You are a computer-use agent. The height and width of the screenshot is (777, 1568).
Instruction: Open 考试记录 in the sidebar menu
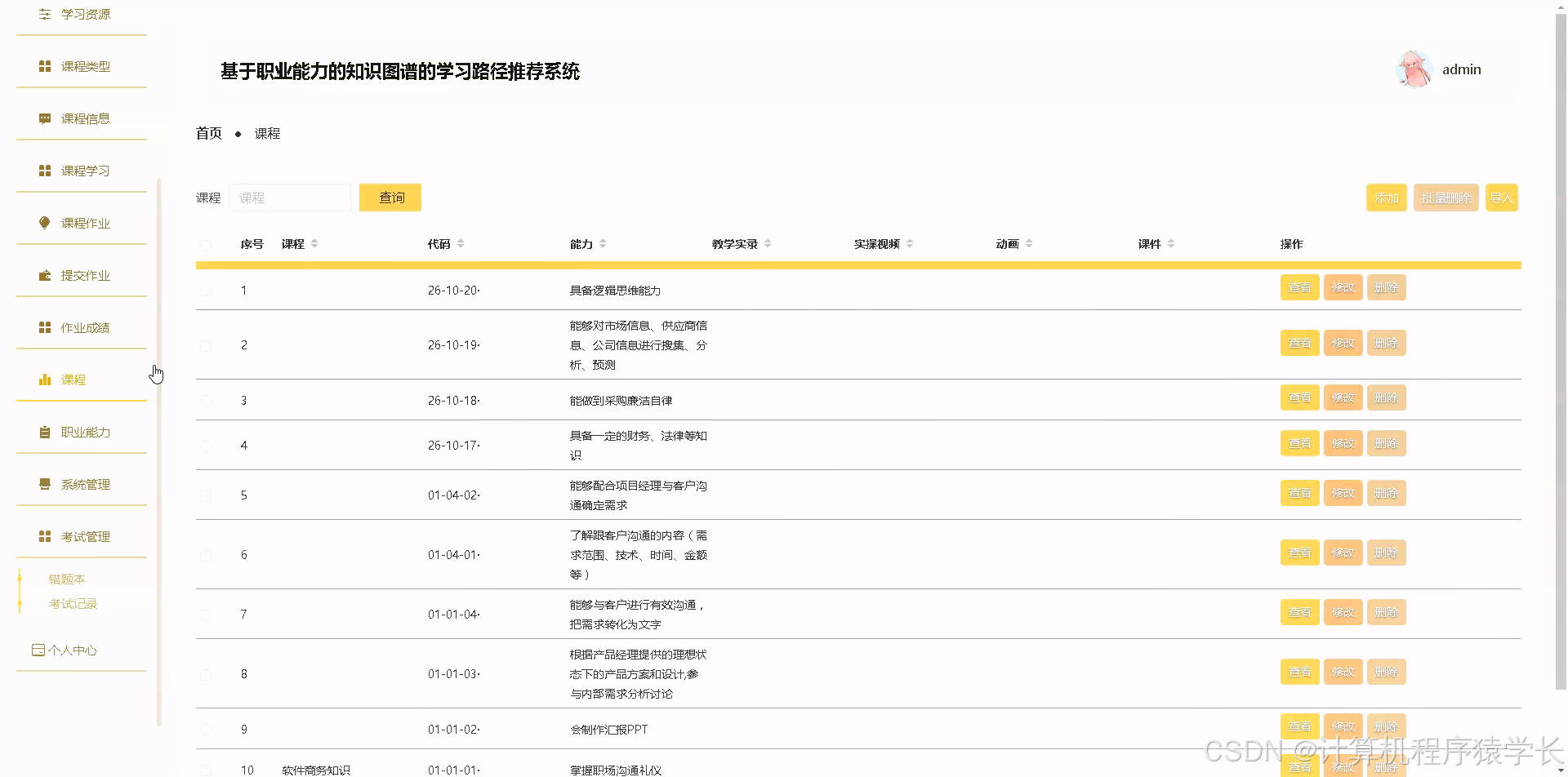[x=72, y=603]
